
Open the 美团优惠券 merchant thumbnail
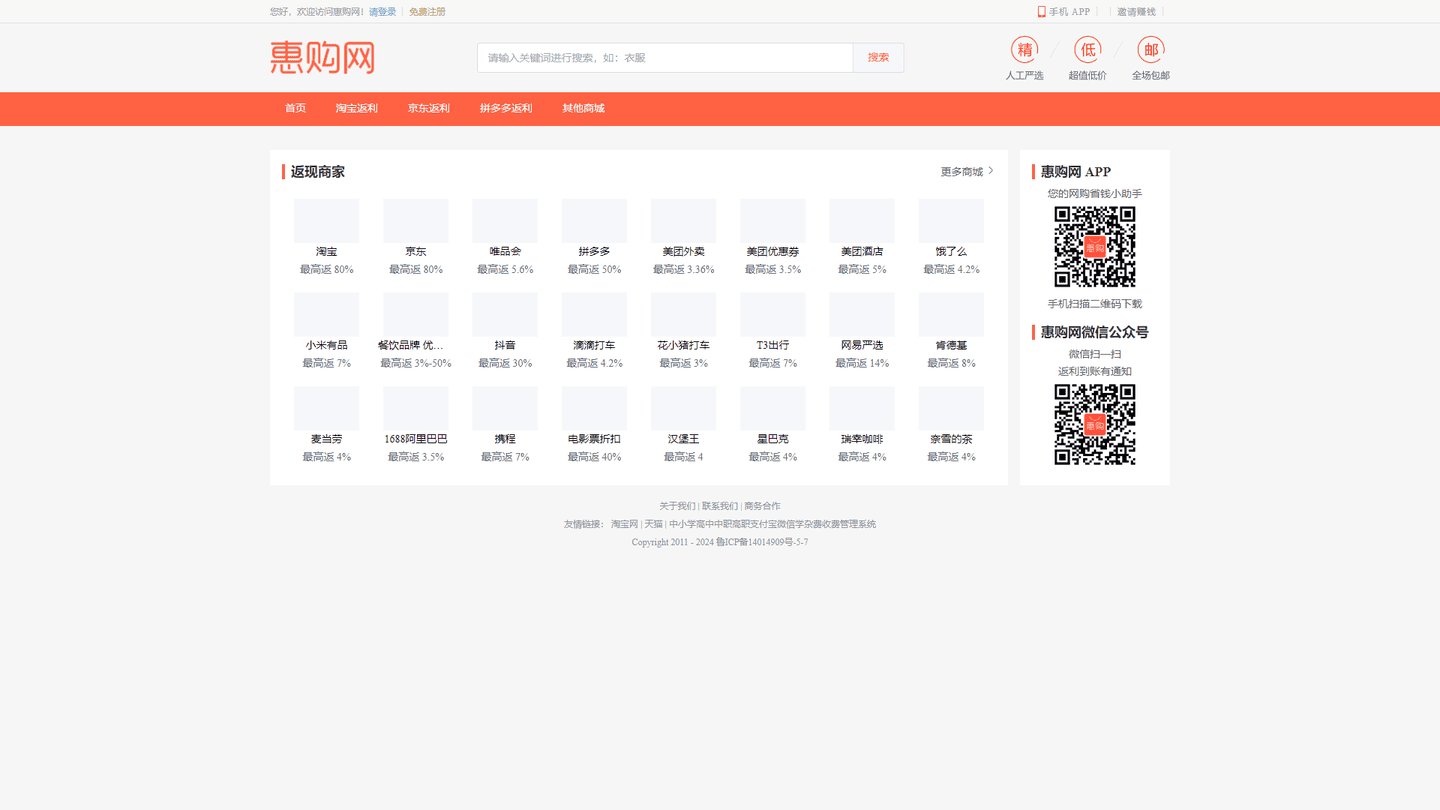(773, 221)
